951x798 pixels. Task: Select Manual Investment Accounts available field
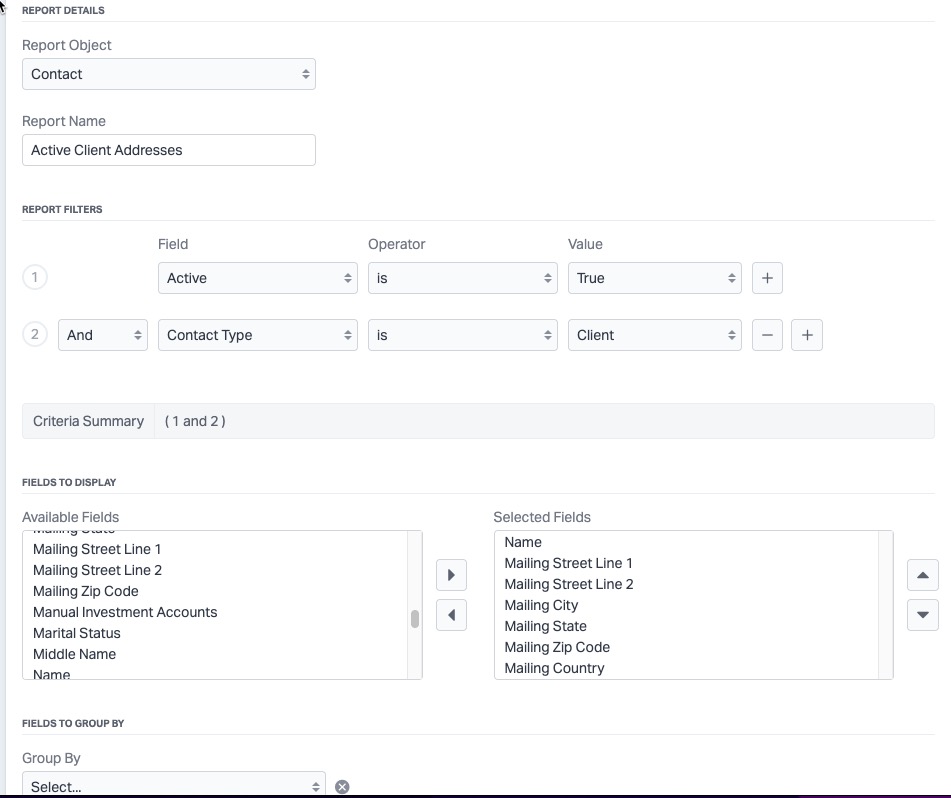(125, 612)
